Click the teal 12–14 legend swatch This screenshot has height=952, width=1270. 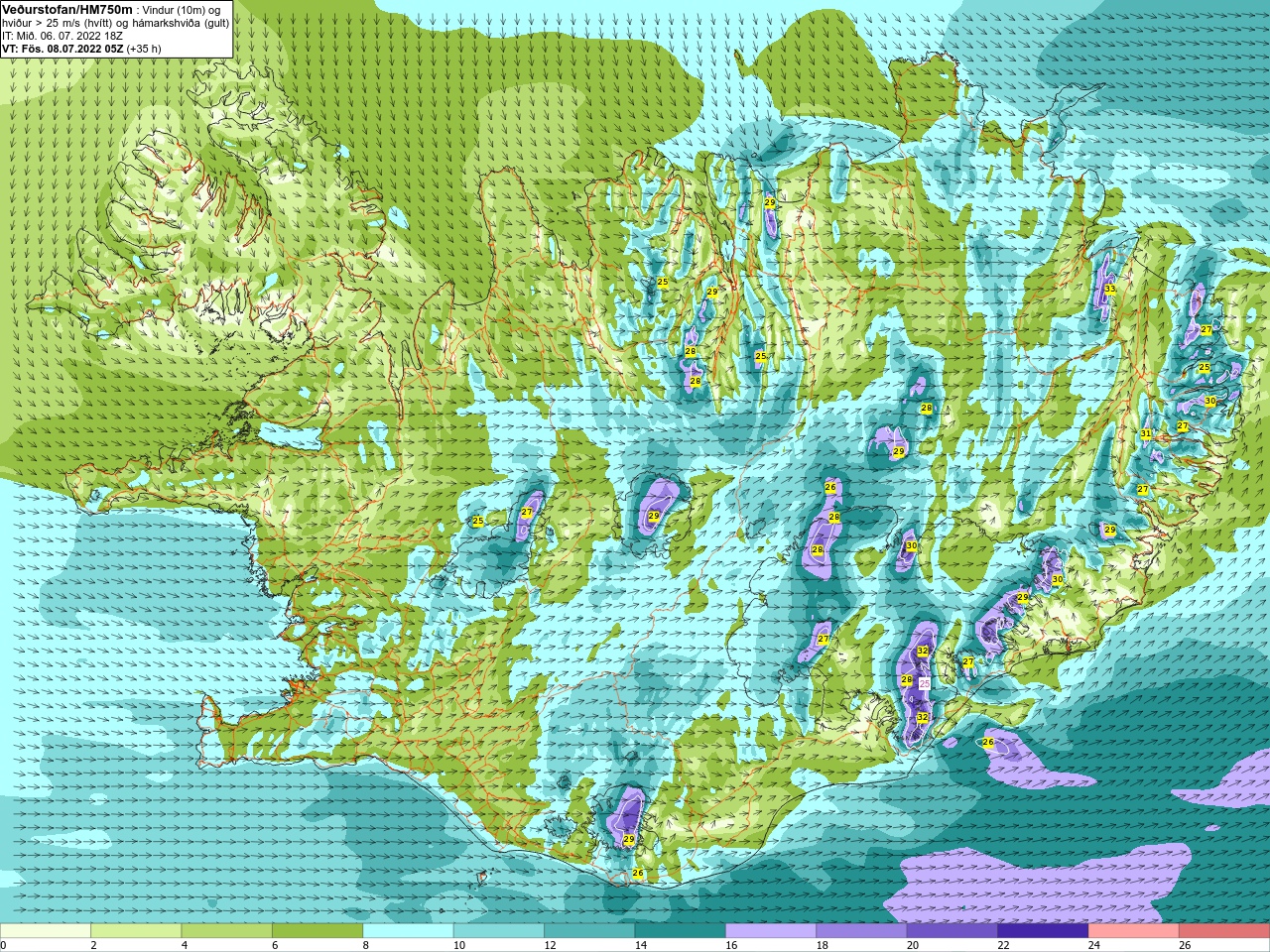tap(589, 931)
